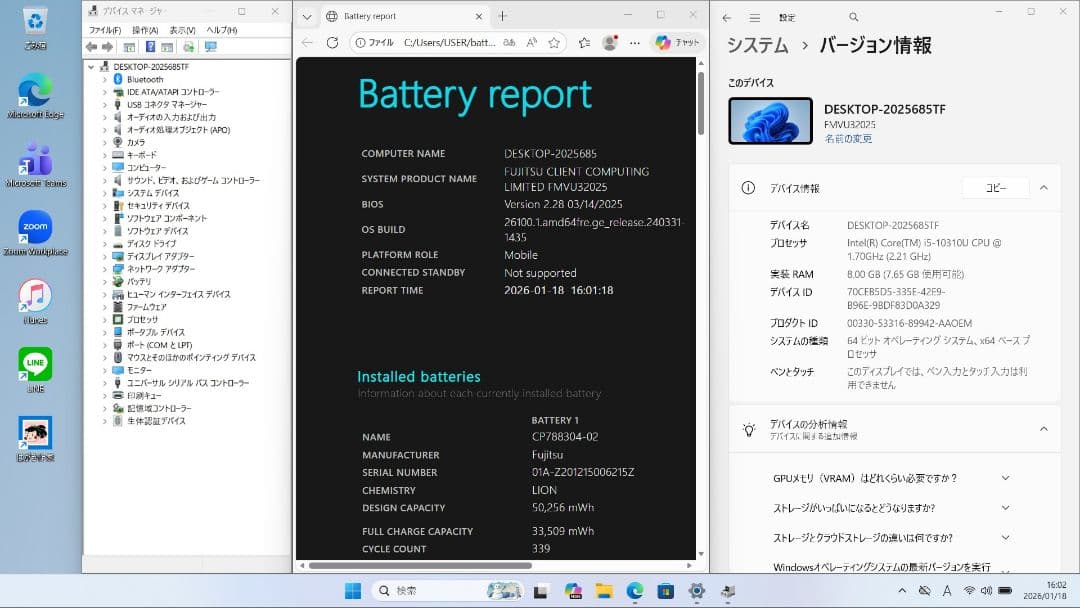This screenshot has width=1080, height=608.
Task: Open the search icon in Settings
Action: tap(853, 17)
